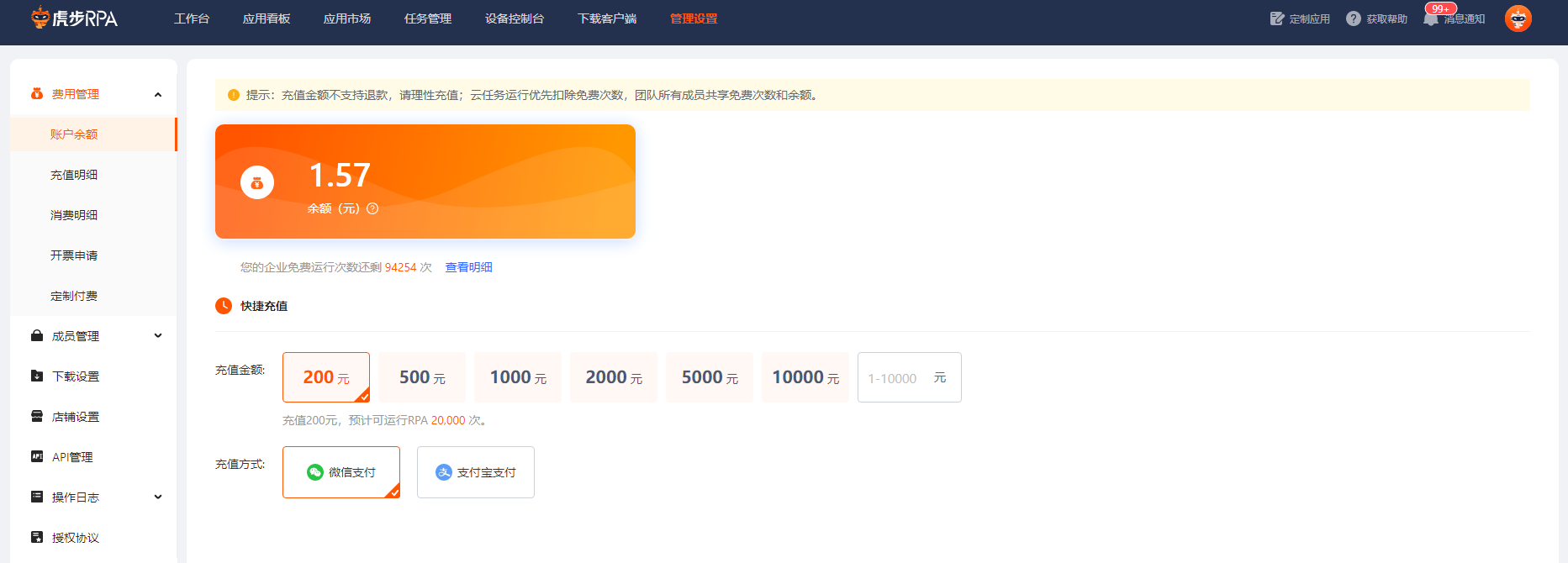Click the 1.57 balance value
1568x563 pixels.
[x=340, y=175]
